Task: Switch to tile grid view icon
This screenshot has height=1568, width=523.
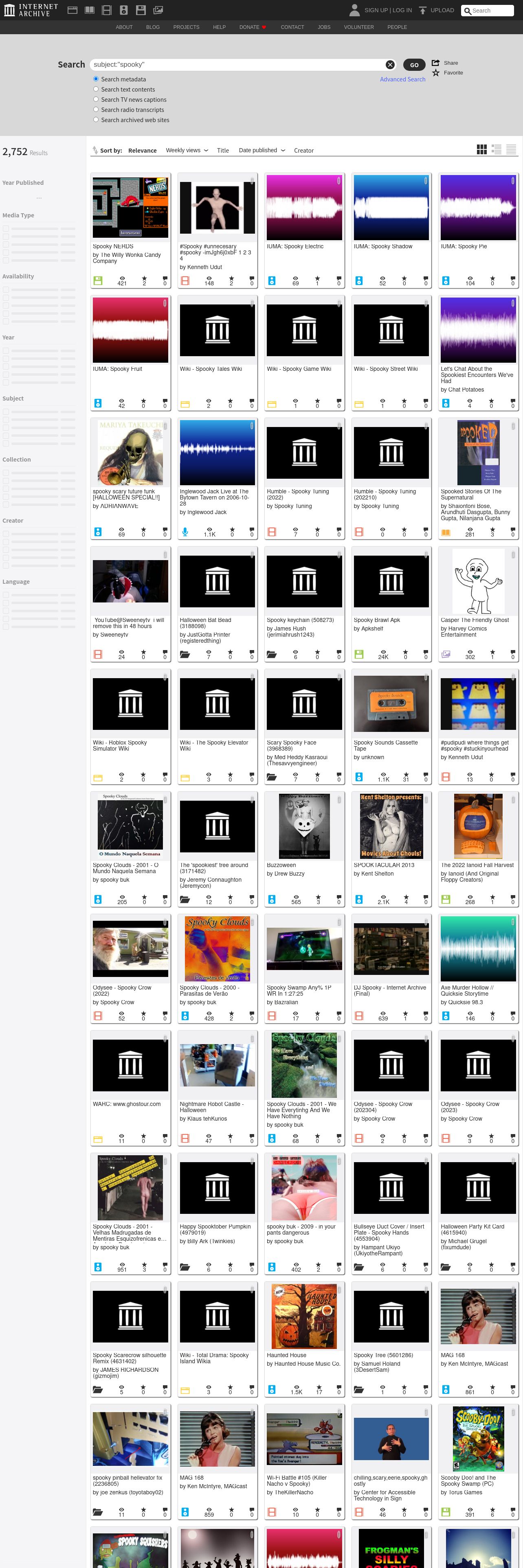Action: click(x=481, y=149)
